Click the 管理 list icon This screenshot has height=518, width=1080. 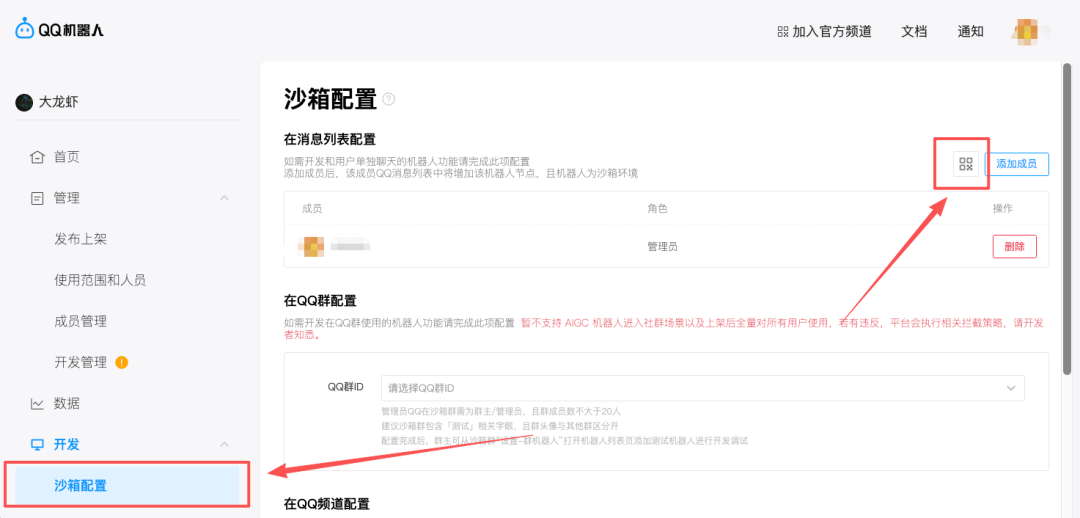[37, 198]
